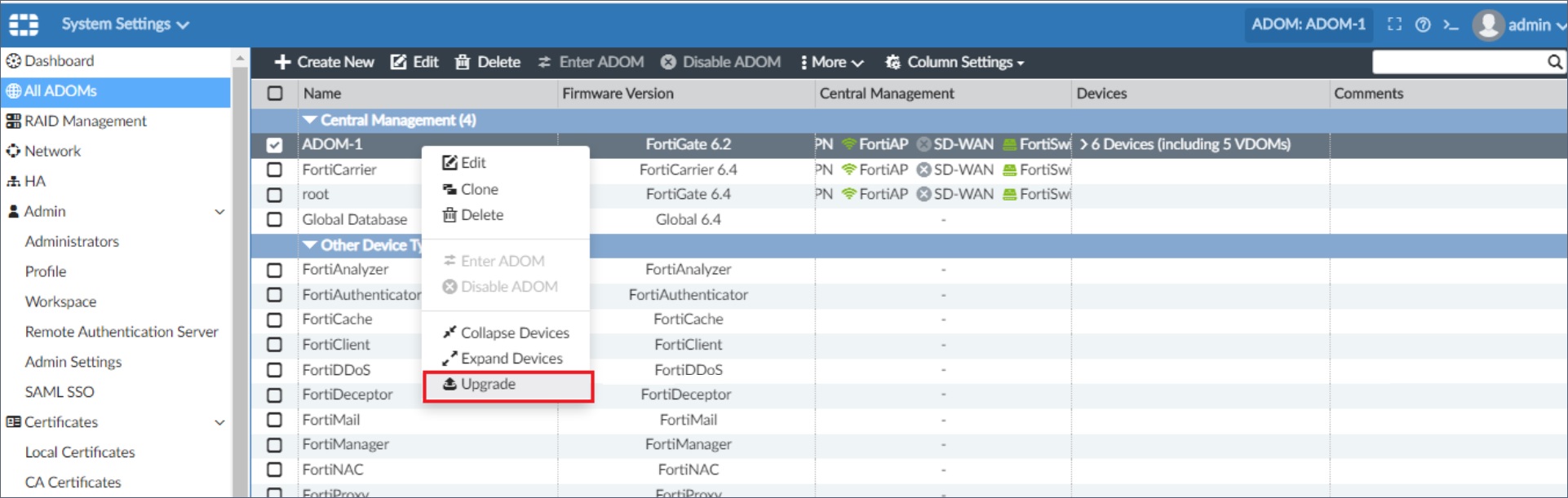The height and width of the screenshot is (498, 1568).
Task: Check the FortiAnalyzer row checkbox
Action: (275, 270)
